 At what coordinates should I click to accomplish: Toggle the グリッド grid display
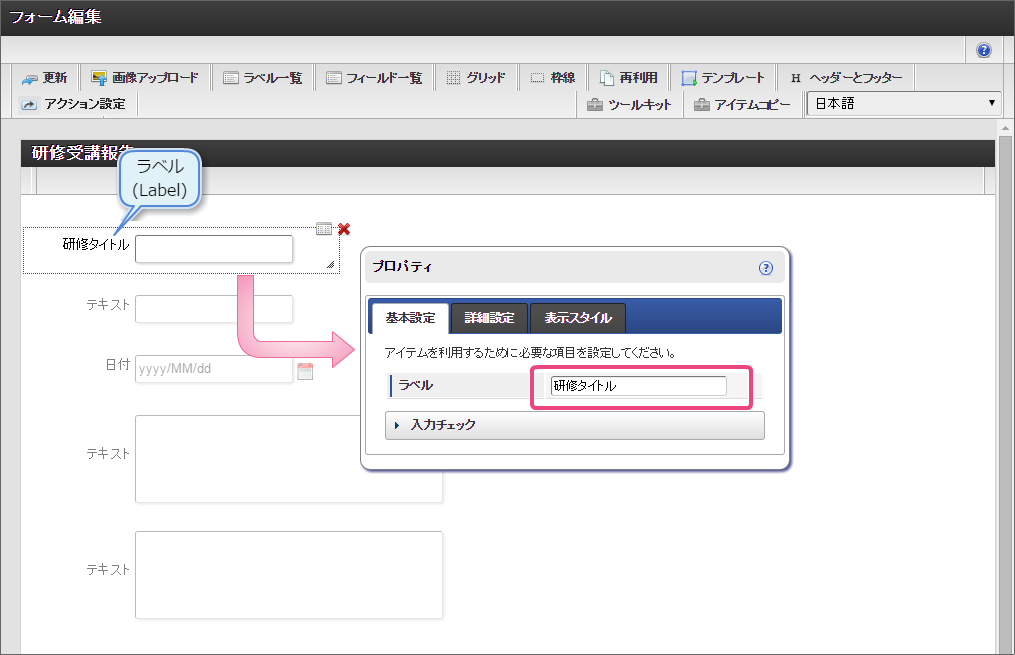tap(476, 78)
